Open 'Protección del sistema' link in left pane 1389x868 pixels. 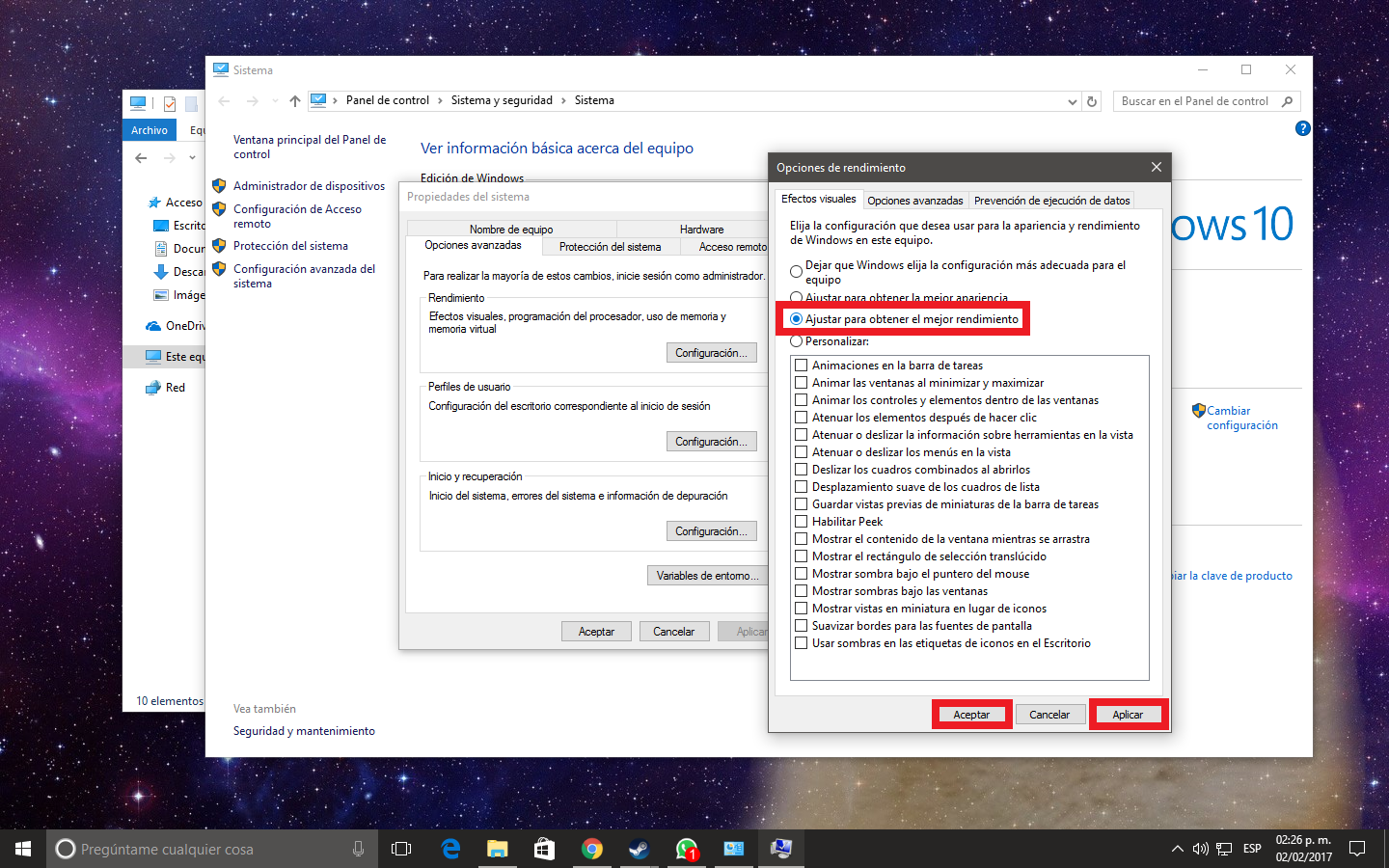[x=290, y=246]
